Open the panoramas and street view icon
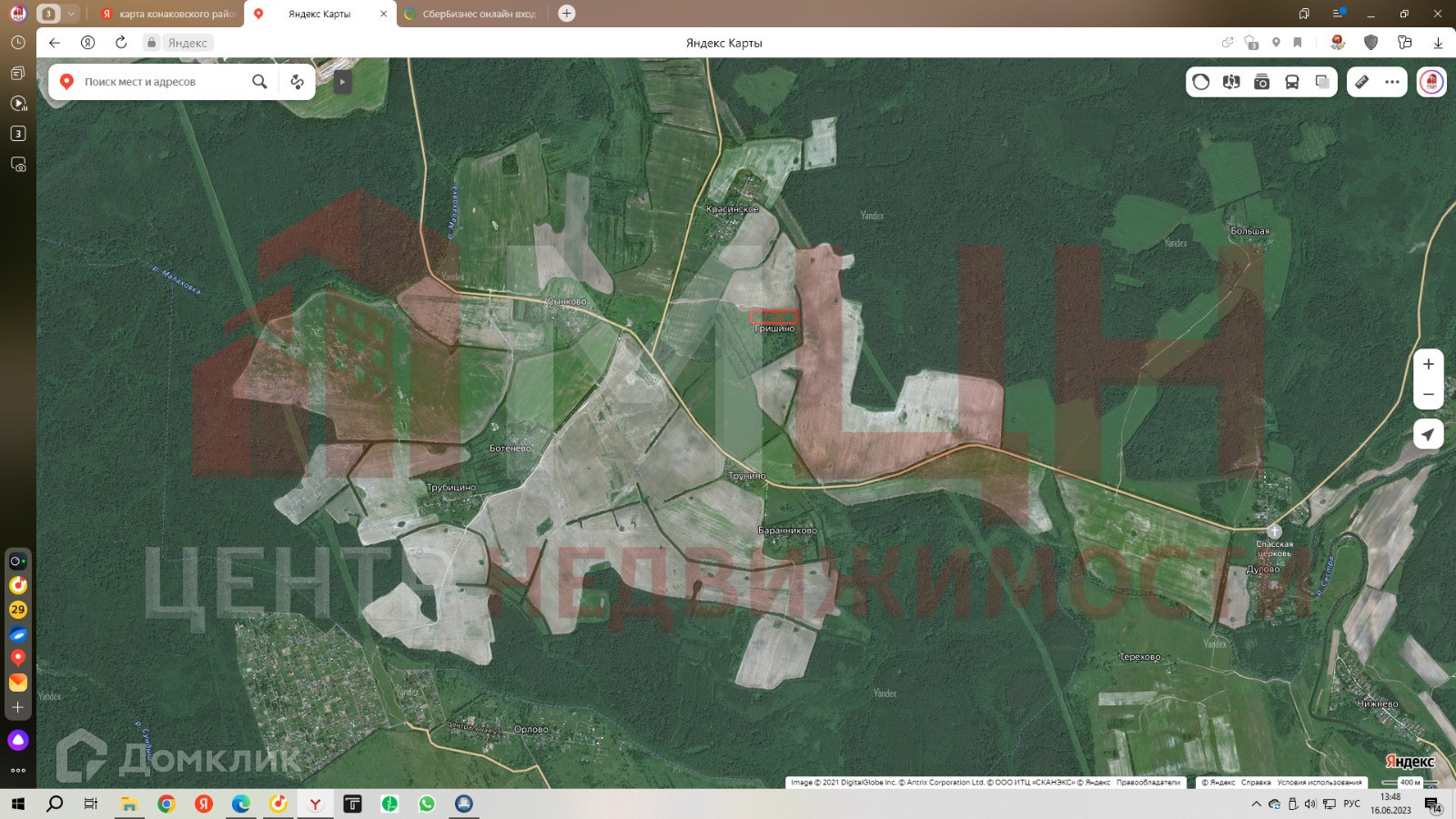Viewport: 1456px width, 819px height. point(1231,82)
